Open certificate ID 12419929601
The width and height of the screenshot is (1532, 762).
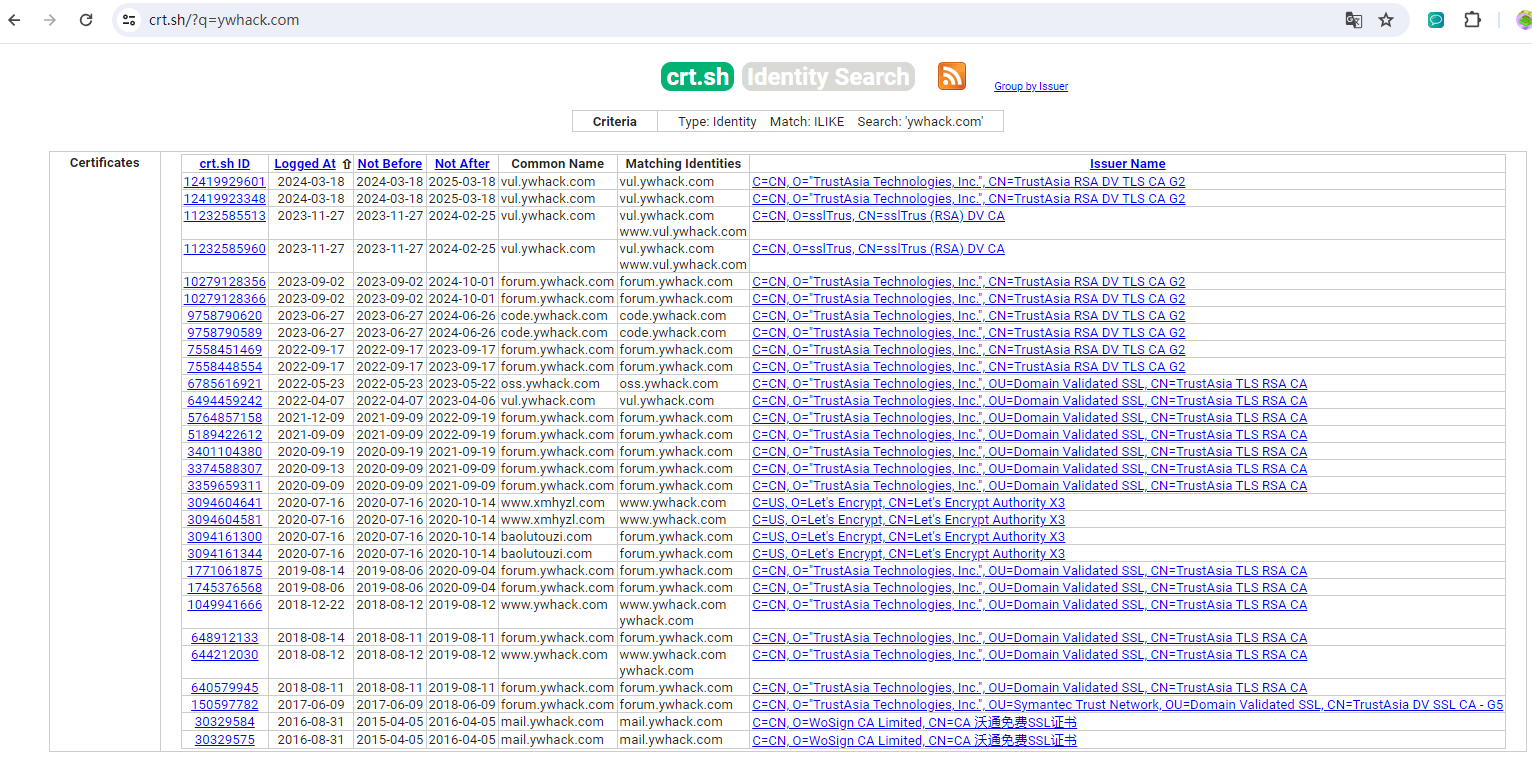coord(224,182)
